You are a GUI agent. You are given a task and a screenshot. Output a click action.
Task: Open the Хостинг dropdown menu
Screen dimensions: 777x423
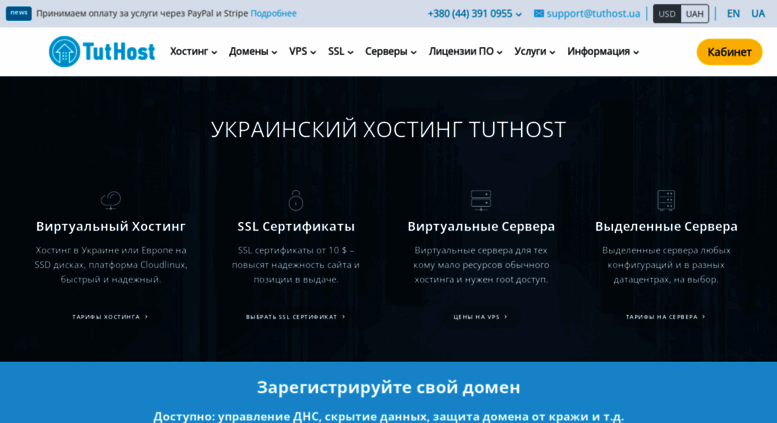pos(193,52)
